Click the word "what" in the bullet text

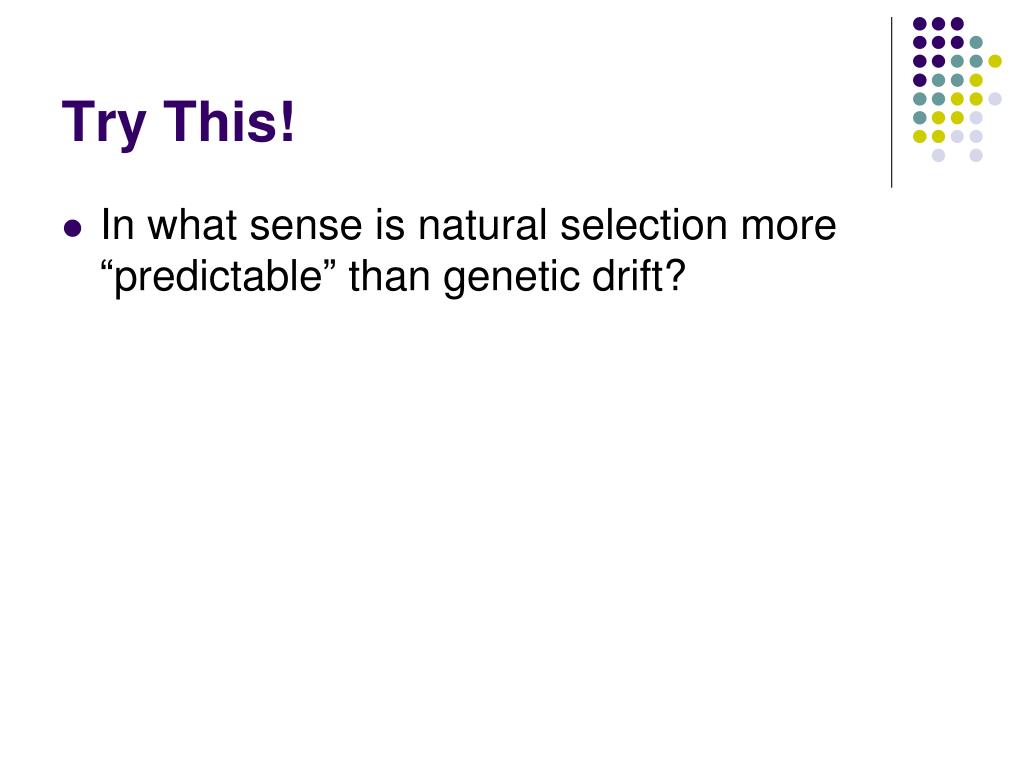click(x=192, y=225)
